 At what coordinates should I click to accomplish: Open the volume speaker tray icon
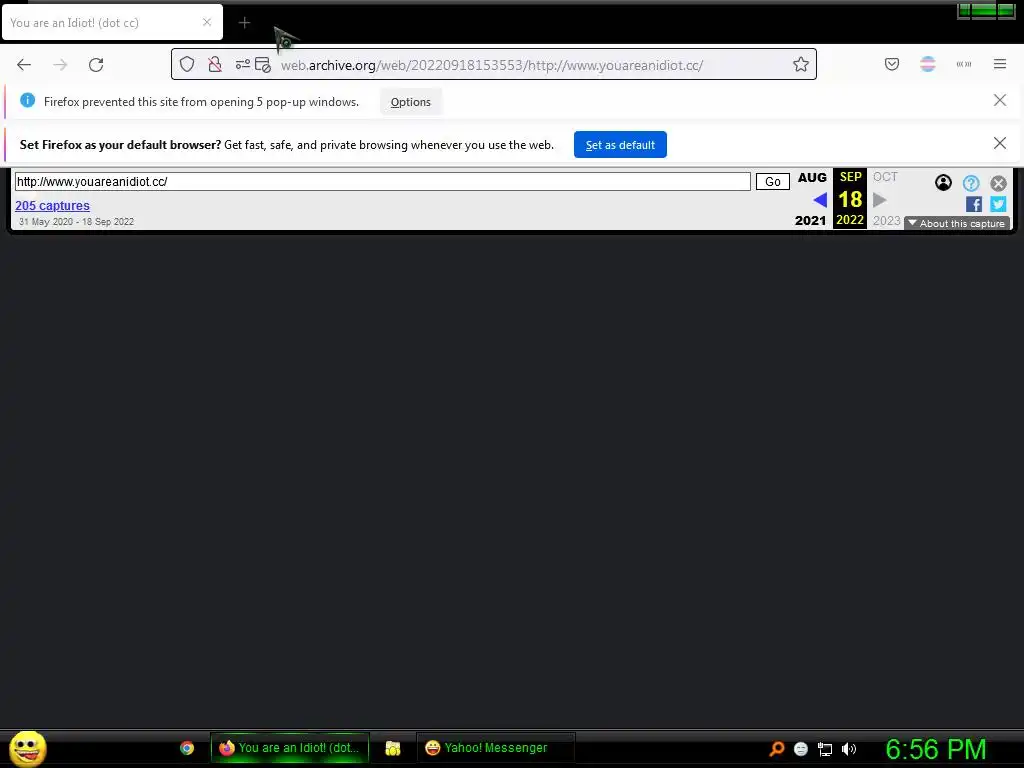848,749
